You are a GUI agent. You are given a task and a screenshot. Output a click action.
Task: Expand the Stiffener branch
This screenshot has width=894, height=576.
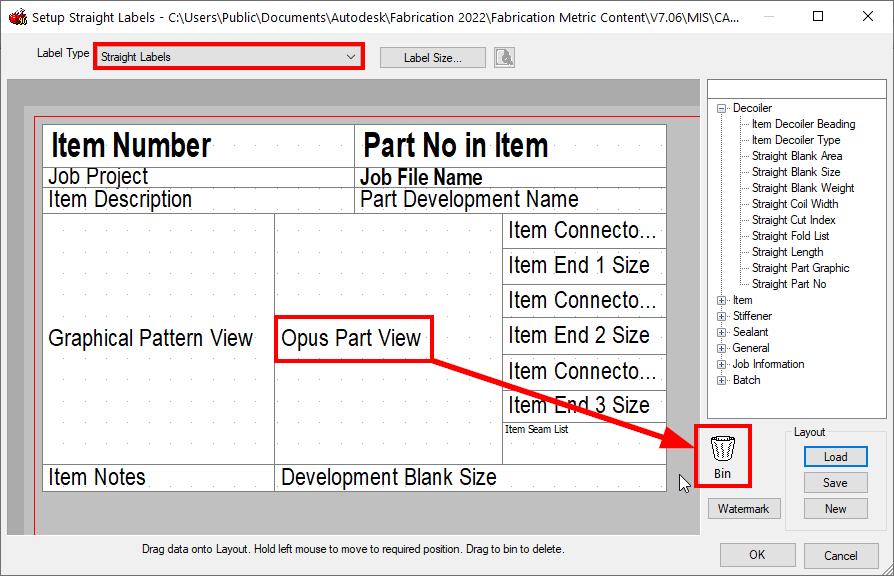(x=723, y=315)
